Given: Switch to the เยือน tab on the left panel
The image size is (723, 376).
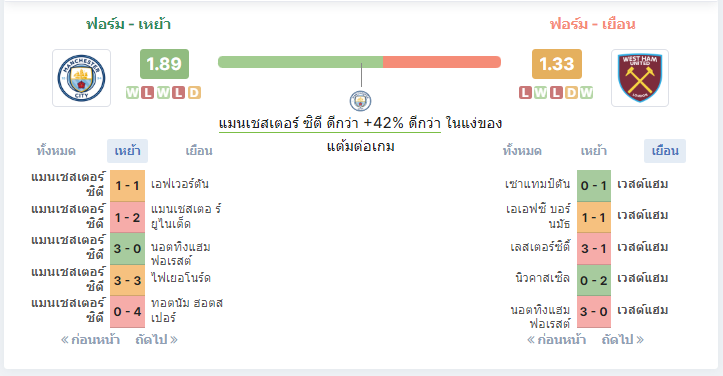Looking at the screenshot, I should point(199,151).
